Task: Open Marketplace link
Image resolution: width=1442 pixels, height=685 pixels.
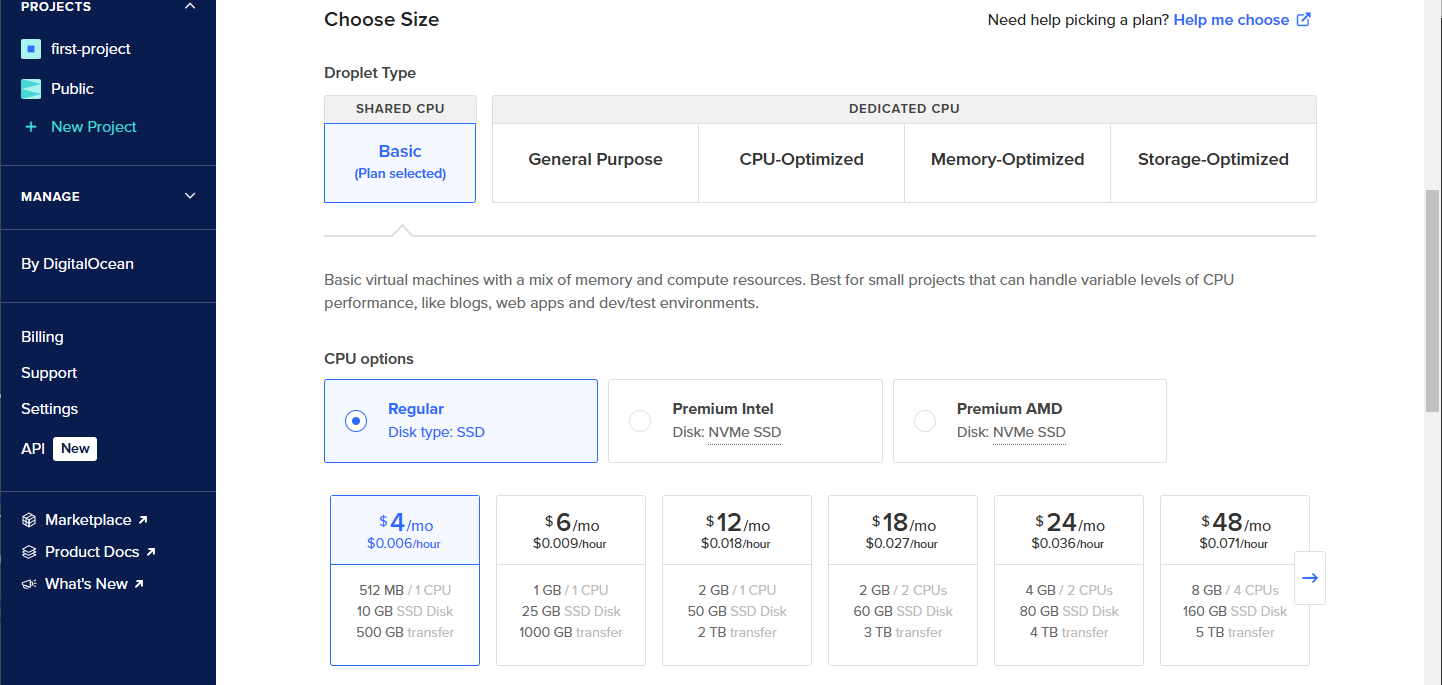Action: click(x=88, y=520)
